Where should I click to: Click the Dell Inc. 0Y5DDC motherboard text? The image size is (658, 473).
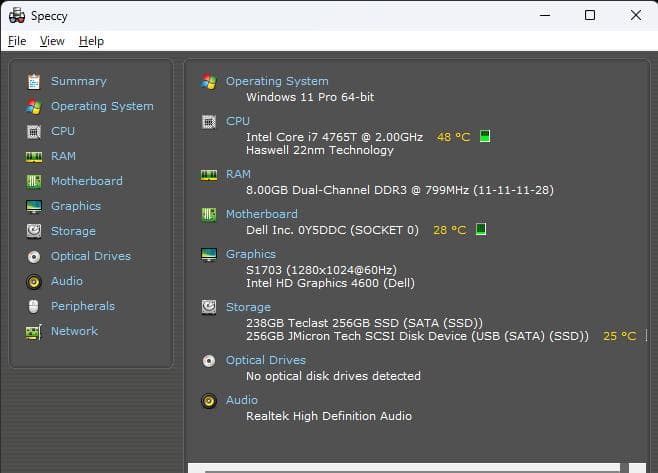332,230
